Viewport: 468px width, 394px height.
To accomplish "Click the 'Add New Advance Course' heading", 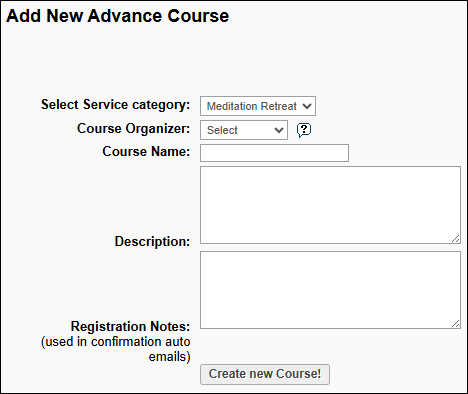I will tap(117, 16).
